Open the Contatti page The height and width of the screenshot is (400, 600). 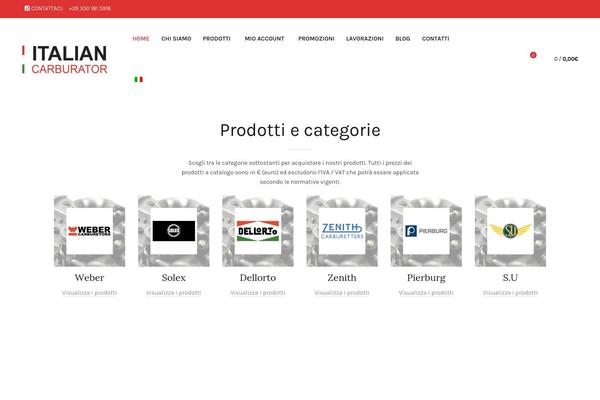click(x=435, y=39)
